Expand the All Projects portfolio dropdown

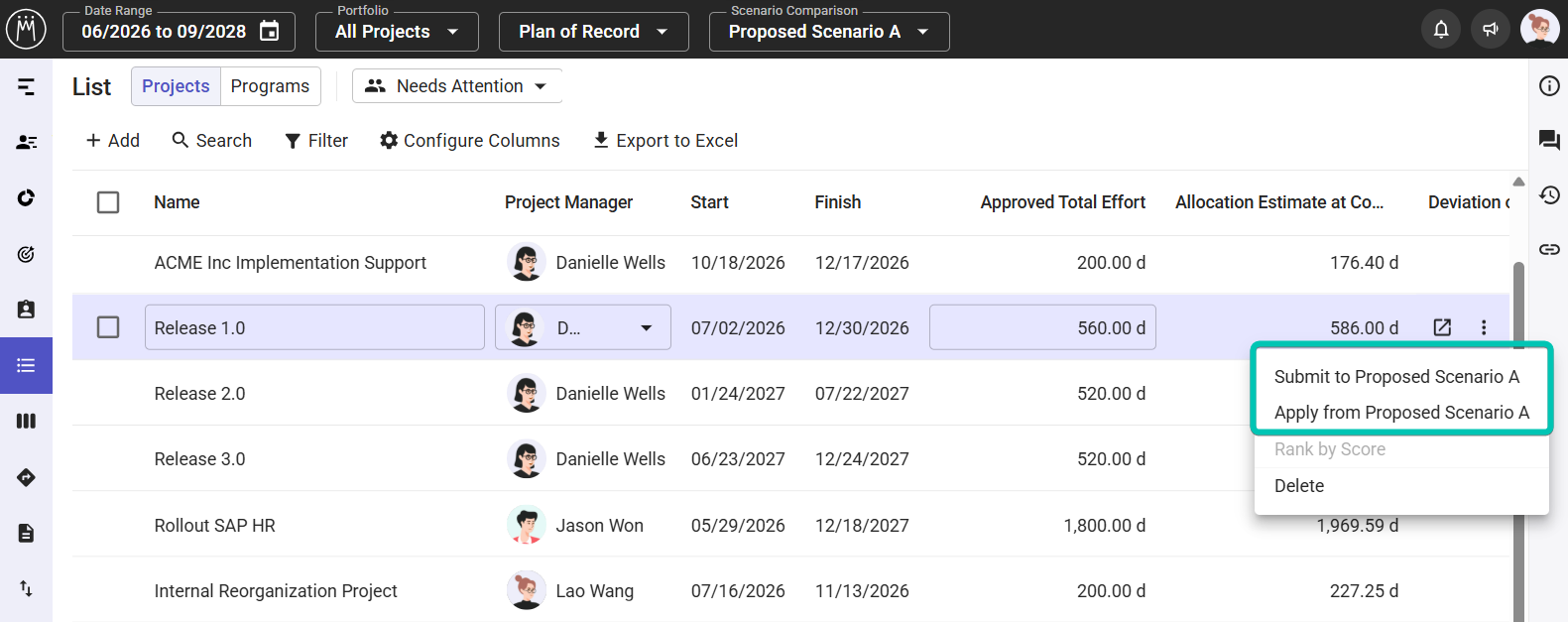tap(397, 32)
